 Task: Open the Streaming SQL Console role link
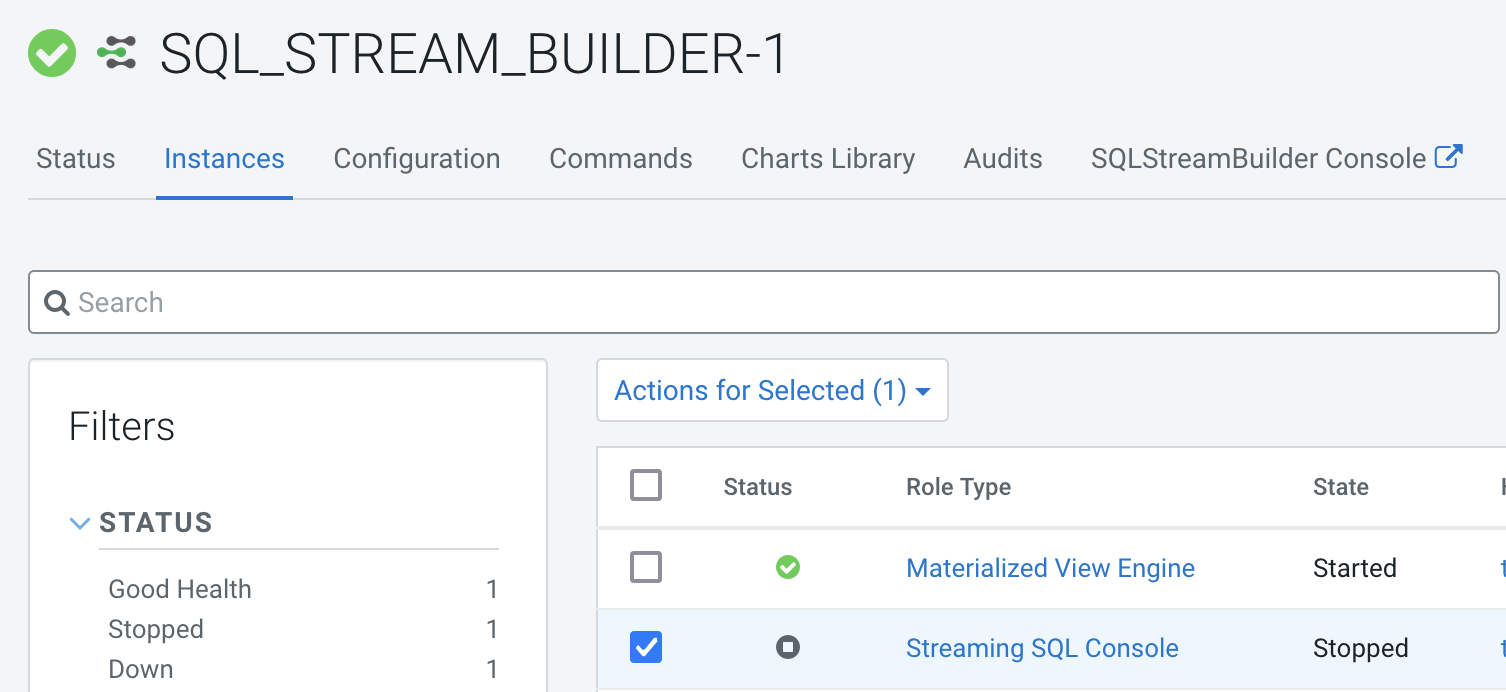1042,648
